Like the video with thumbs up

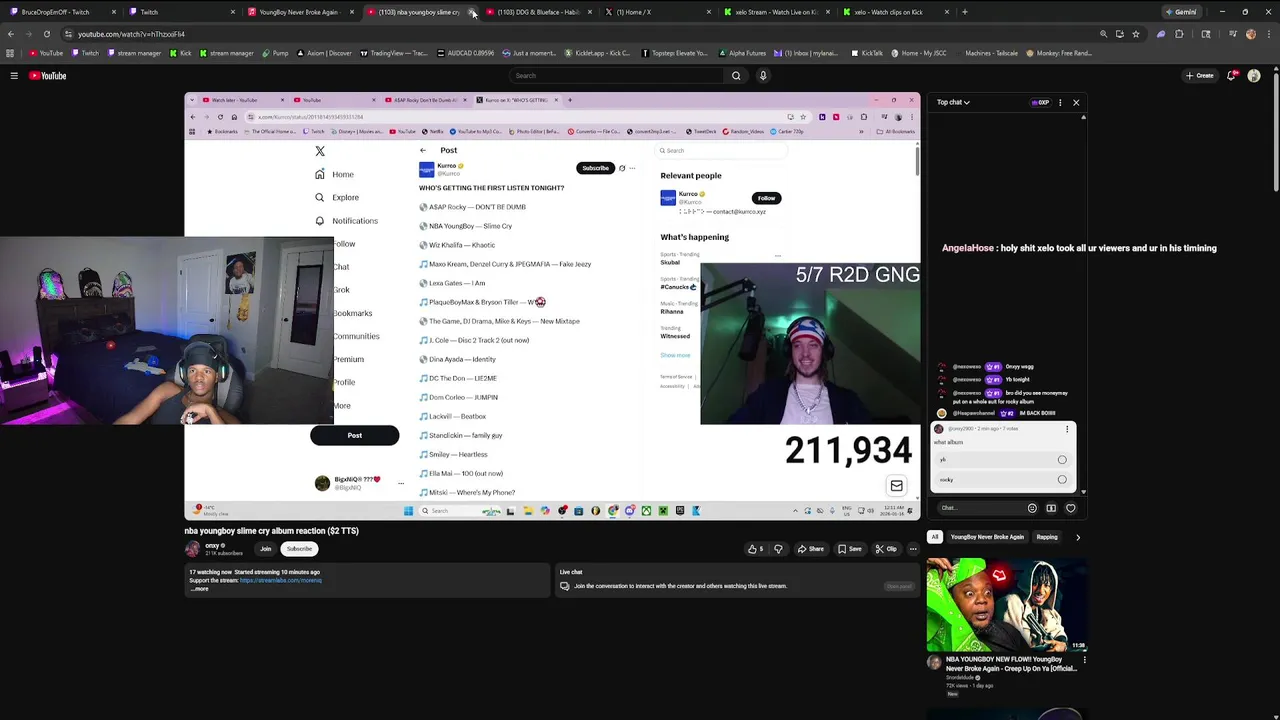tap(755, 549)
